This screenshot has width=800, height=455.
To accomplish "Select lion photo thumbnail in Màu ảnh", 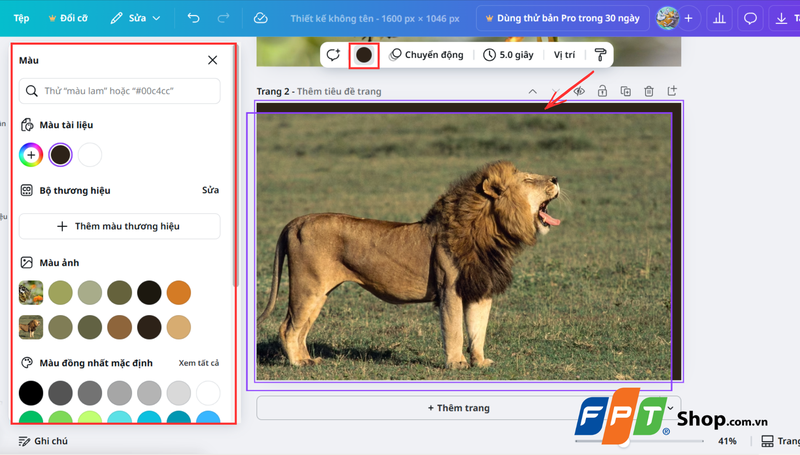I will (x=31, y=327).
